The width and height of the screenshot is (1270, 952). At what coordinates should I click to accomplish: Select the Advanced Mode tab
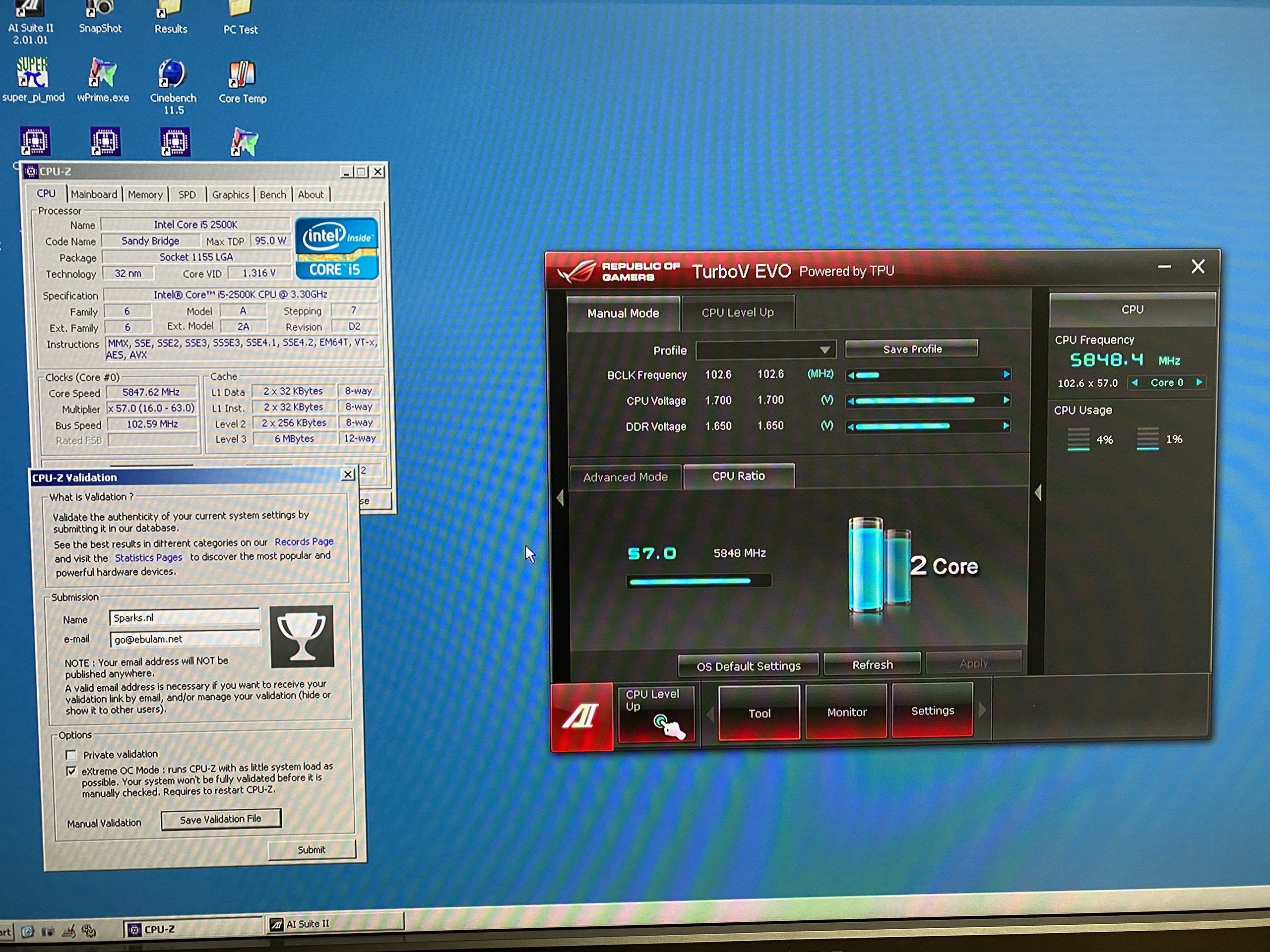[x=625, y=477]
